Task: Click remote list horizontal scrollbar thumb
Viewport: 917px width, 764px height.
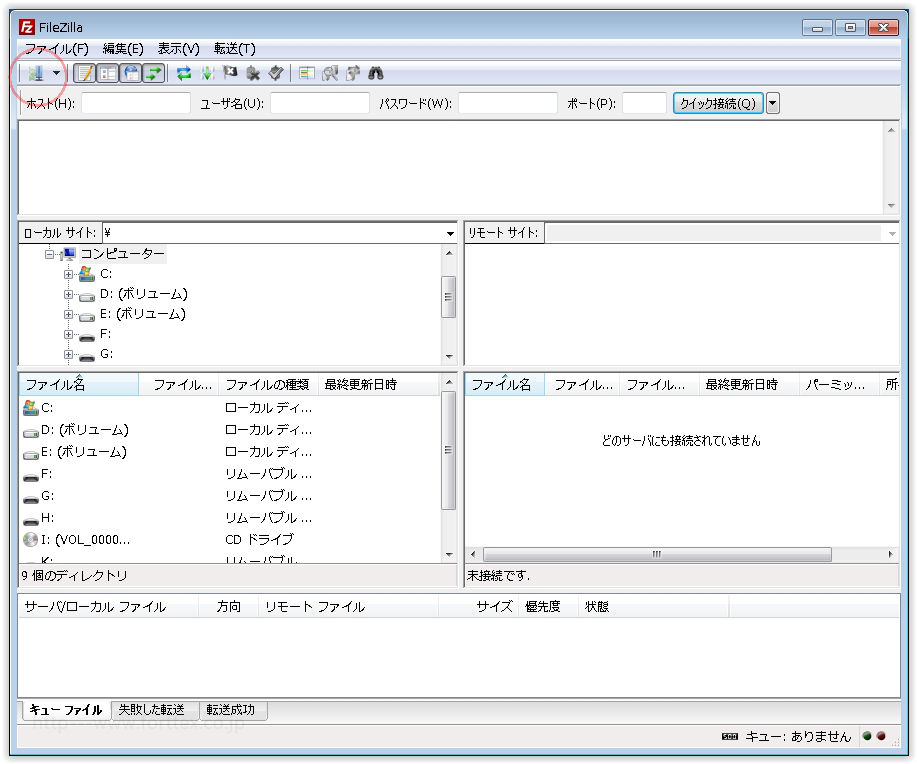Action: (x=657, y=554)
